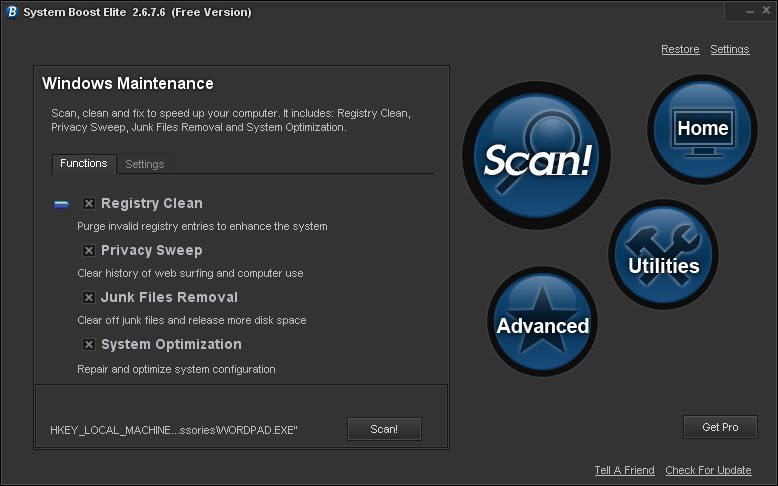Open the Advanced round star button
The image size is (778, 486).
[x=542, y=321]
